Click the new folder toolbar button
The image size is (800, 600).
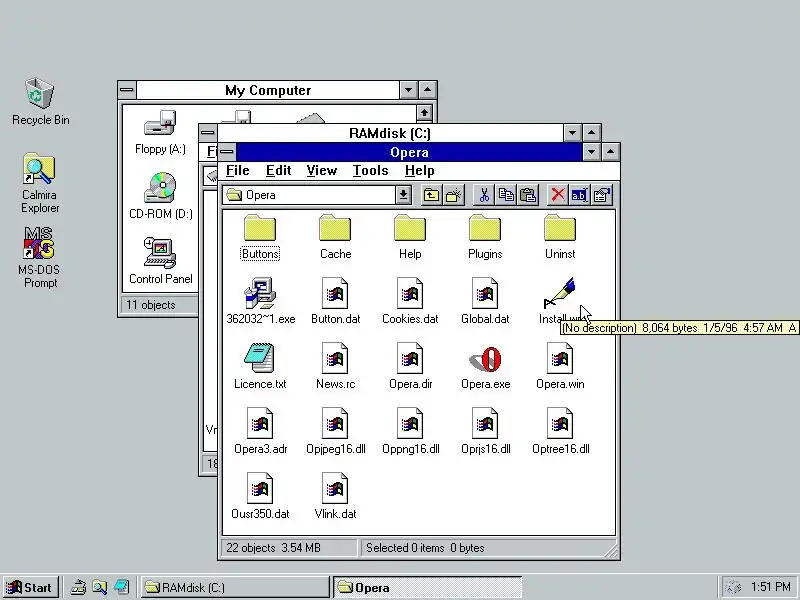point(454,195)
